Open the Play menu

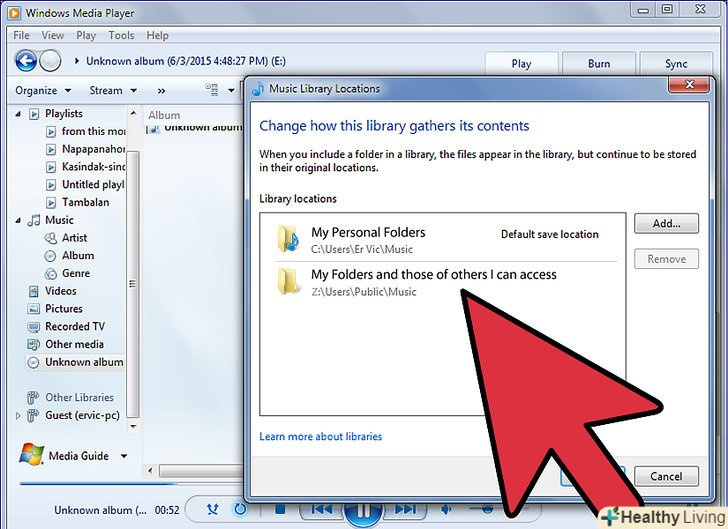(x=86, y=35)
